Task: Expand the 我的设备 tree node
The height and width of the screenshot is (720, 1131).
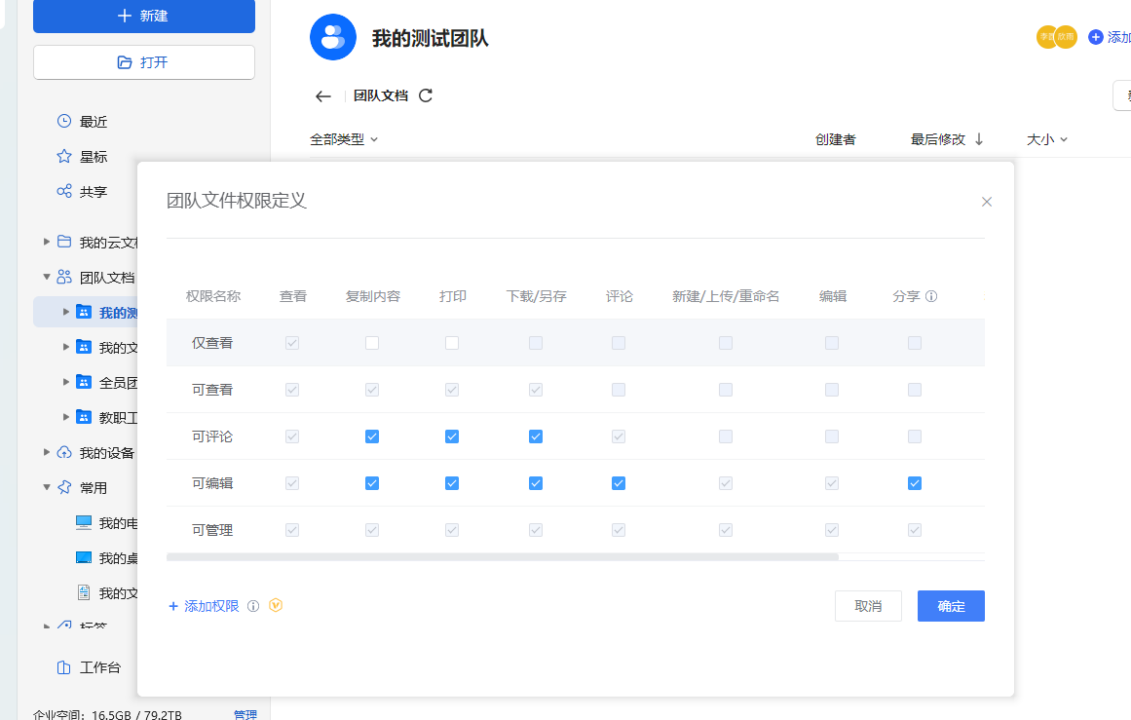Action: (x=46, y=453)
